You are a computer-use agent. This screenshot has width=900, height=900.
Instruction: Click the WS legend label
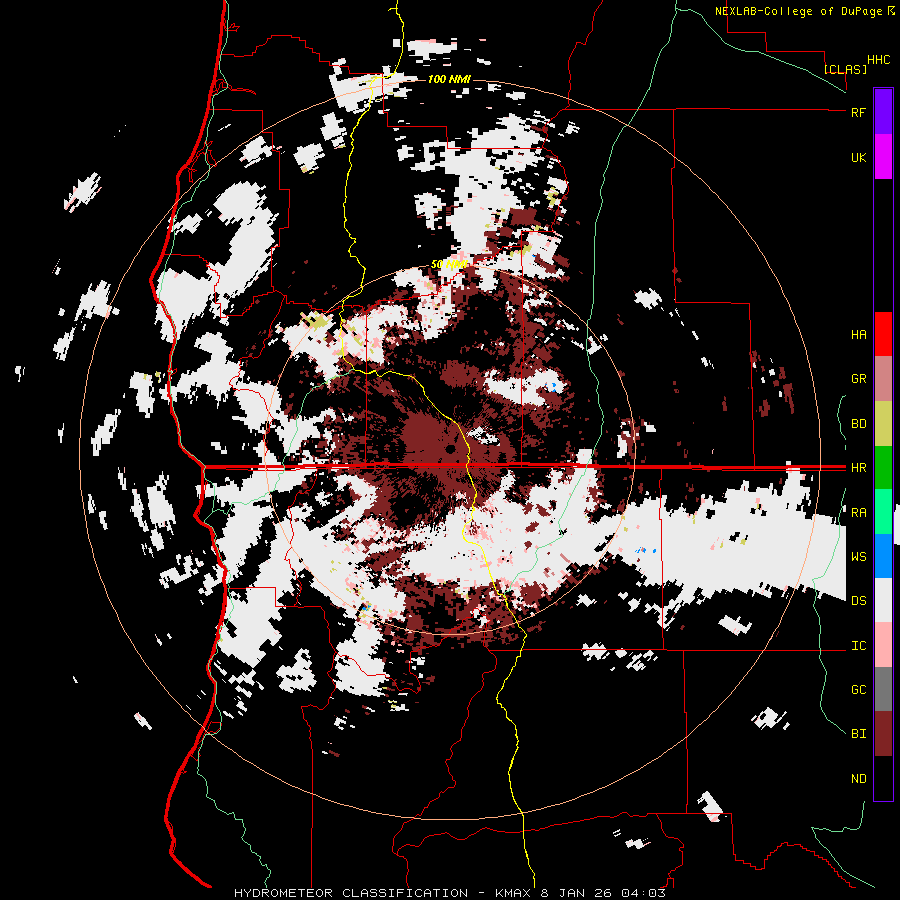point(858,557)
